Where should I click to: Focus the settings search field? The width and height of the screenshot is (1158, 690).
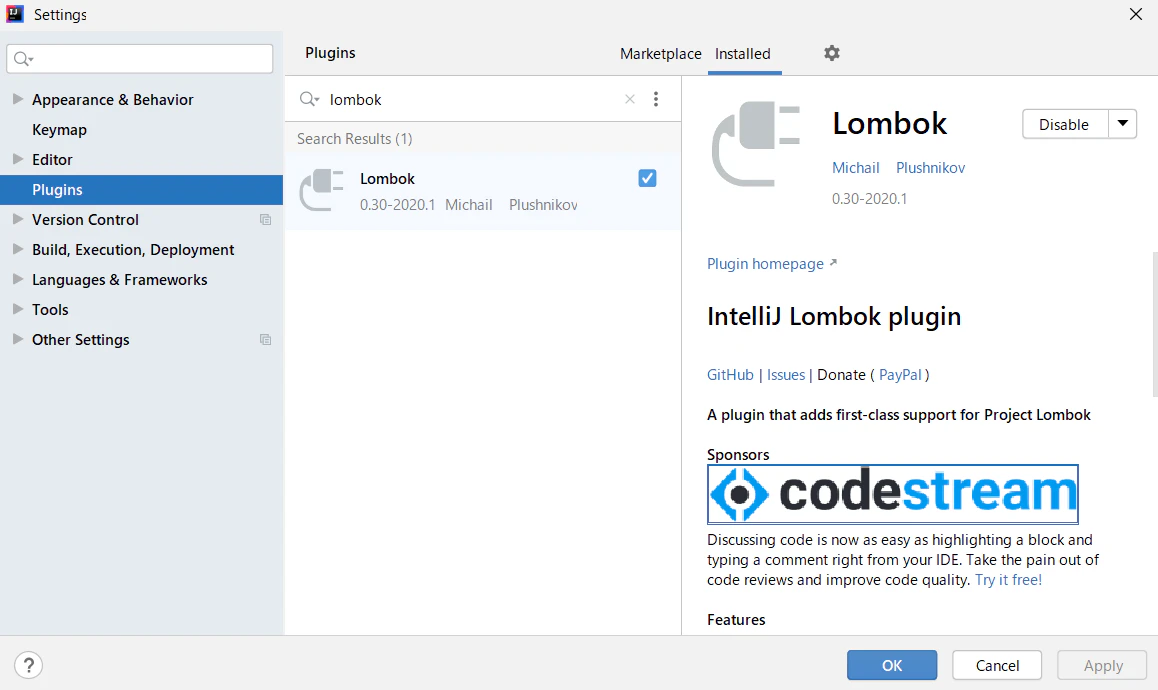pos(140,58)
